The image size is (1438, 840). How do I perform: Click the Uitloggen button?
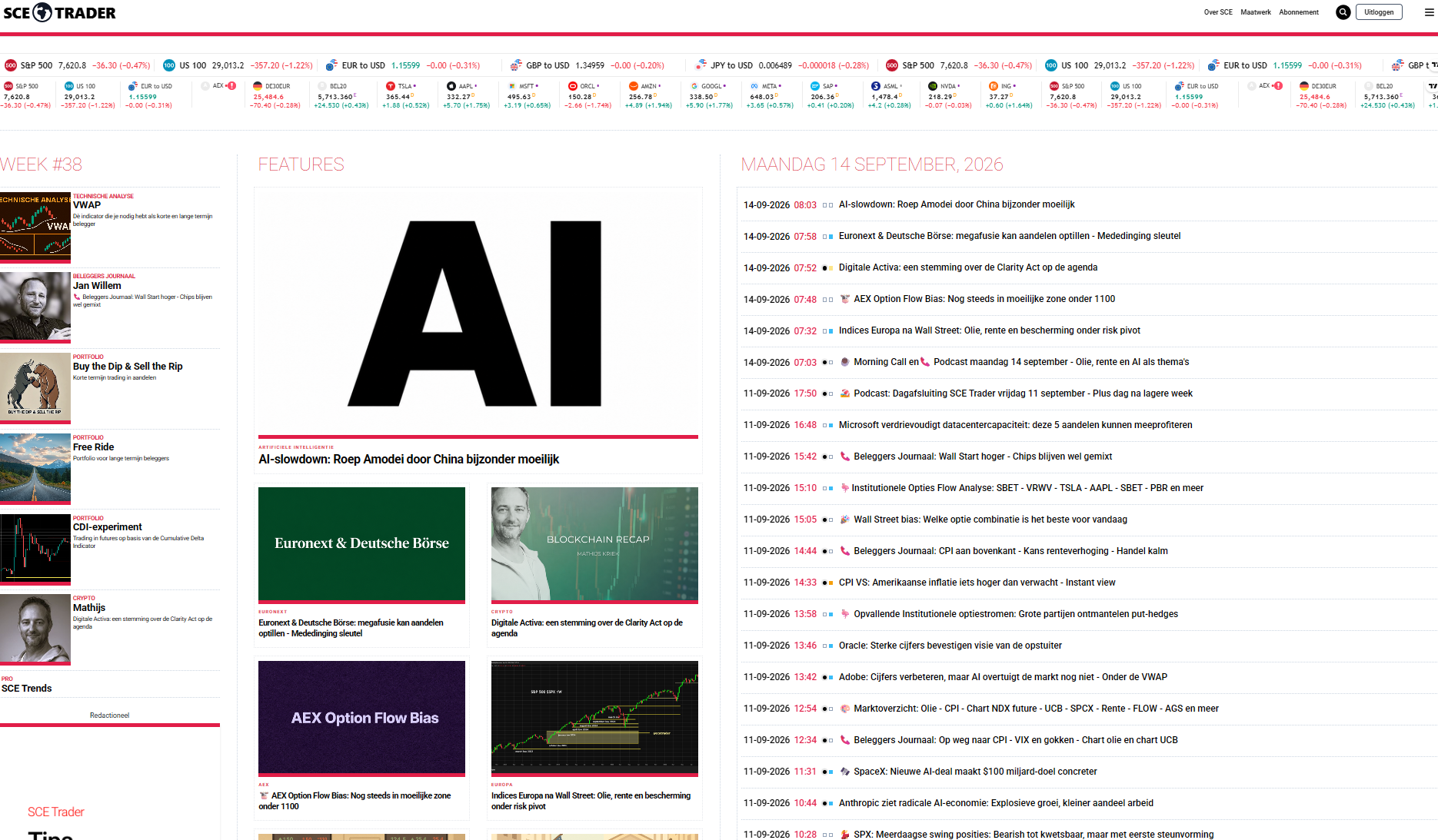(1379, 12)
